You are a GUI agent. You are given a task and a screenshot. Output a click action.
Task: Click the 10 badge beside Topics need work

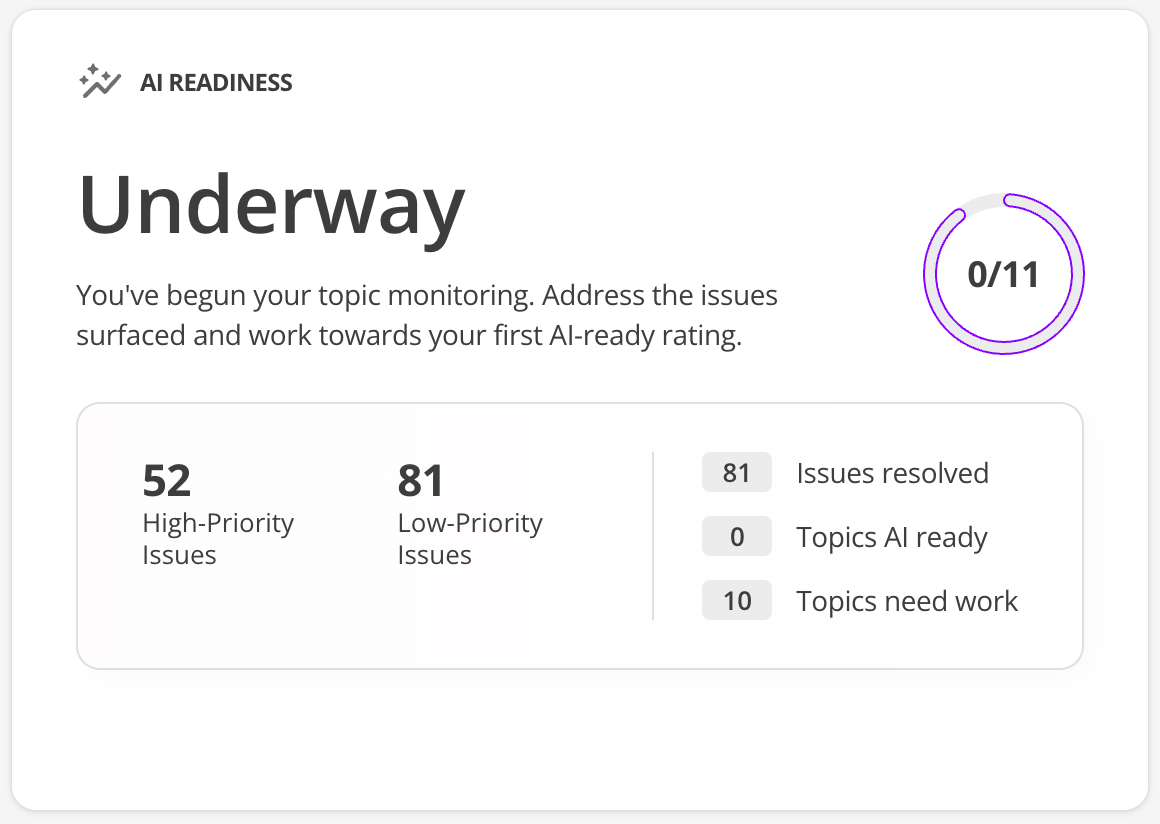pyautogui.click(x=736, y=601)
